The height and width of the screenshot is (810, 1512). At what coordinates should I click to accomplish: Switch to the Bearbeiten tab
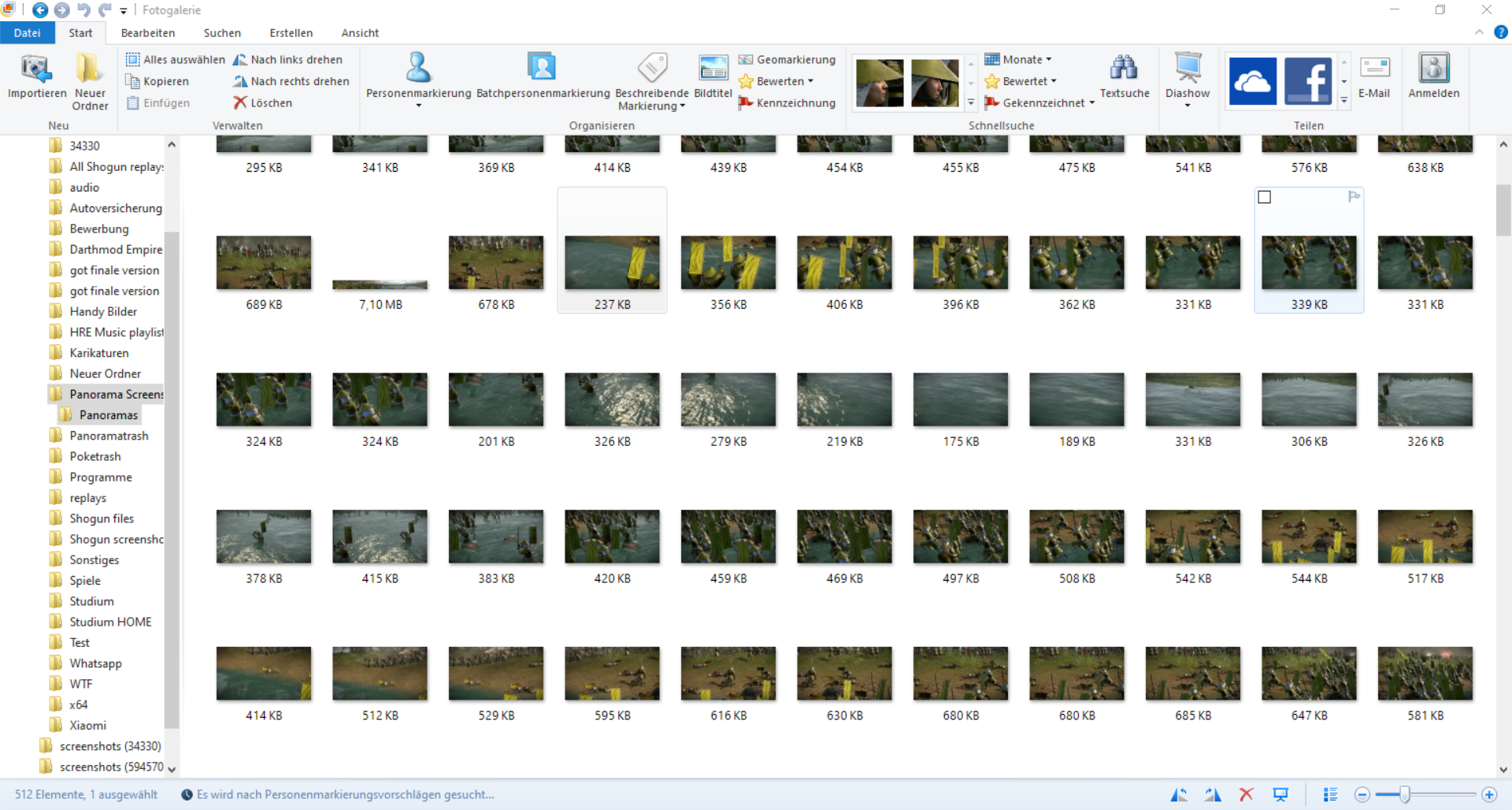(148, 33)
